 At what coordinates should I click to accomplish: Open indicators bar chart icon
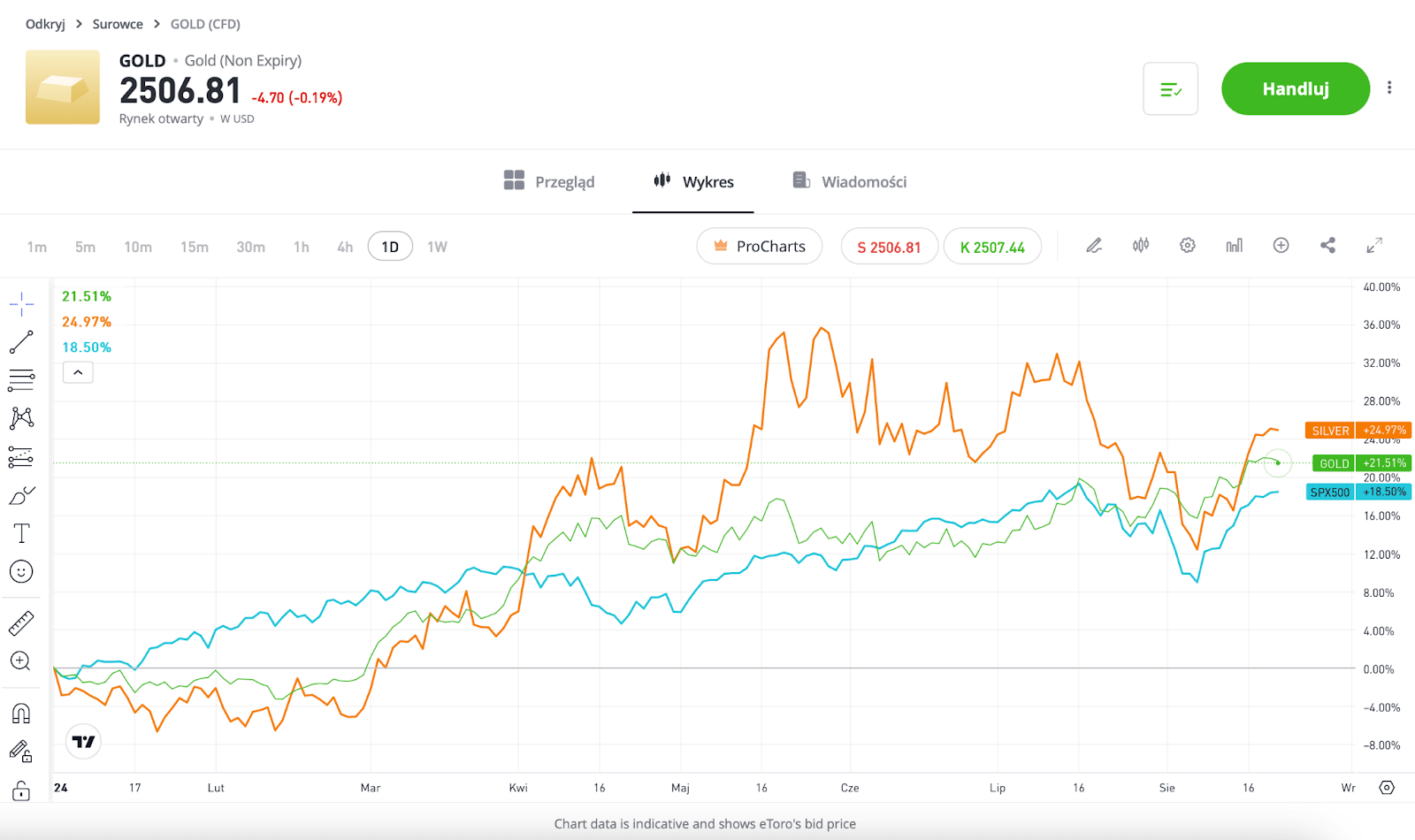[x=1234, y=246]
